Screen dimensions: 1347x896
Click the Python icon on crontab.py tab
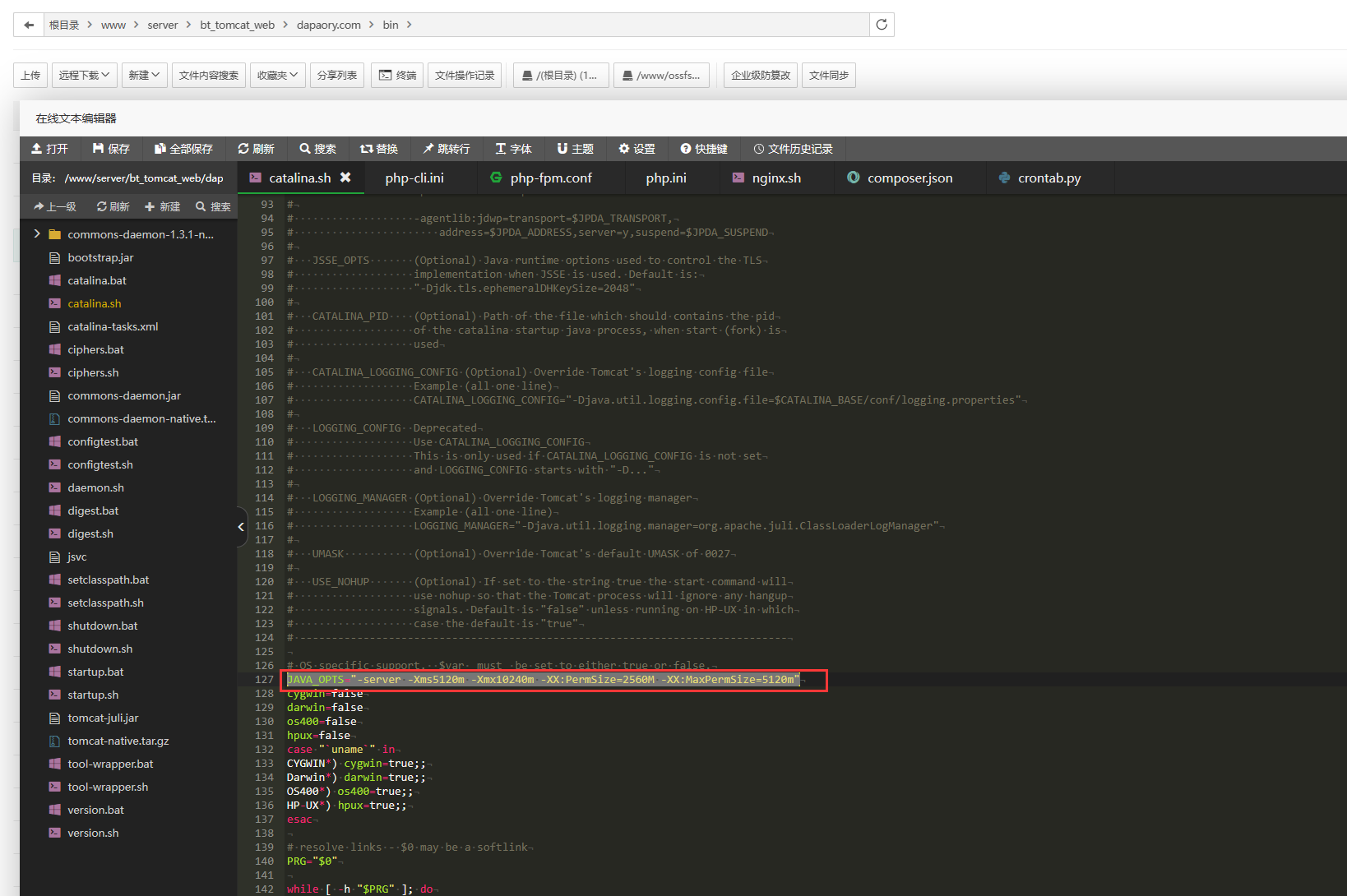[1004, 178]
